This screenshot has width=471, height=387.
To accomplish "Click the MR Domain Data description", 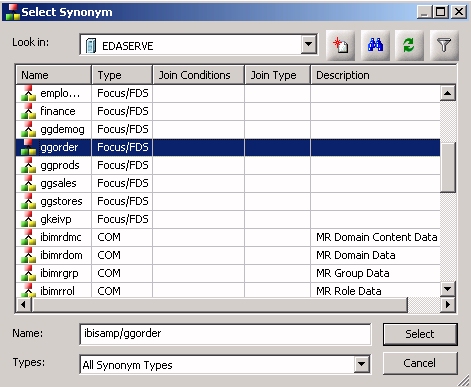I will pyautogui.click(x=356, y=255).
